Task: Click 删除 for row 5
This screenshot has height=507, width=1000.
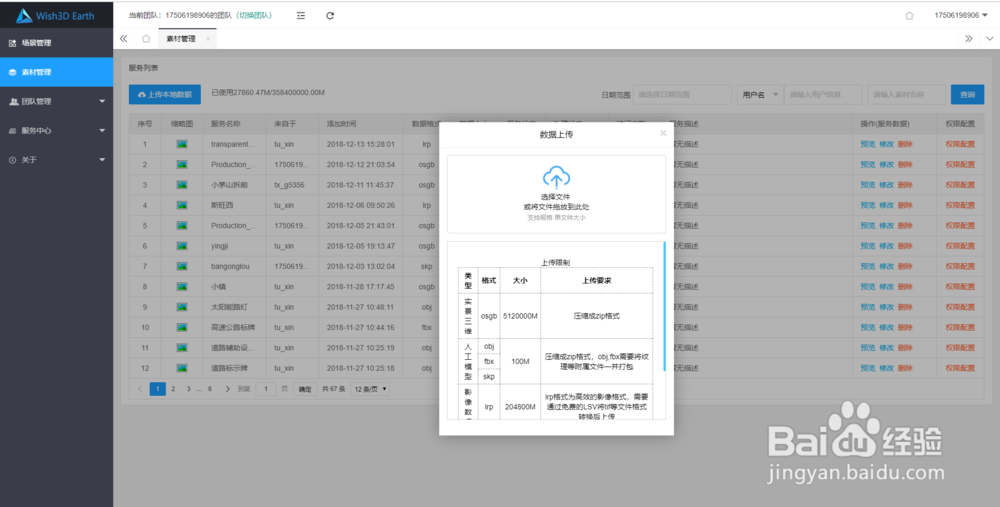Action: [904, 226]
